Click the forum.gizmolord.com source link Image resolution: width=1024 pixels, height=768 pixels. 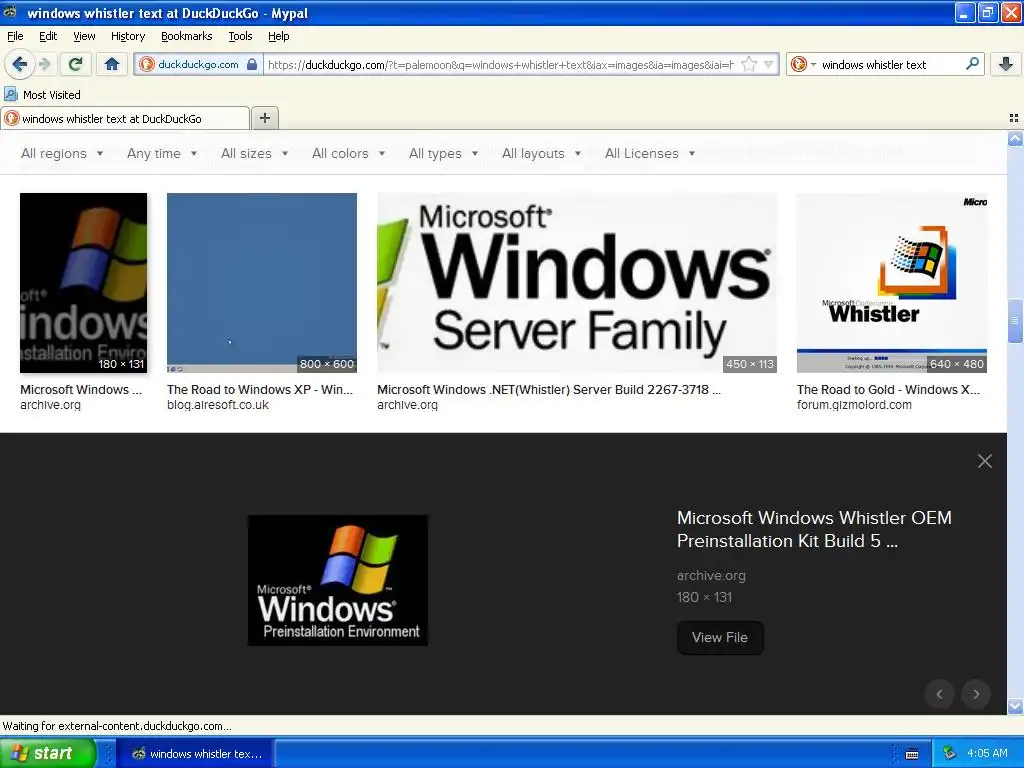pos(854,405)
